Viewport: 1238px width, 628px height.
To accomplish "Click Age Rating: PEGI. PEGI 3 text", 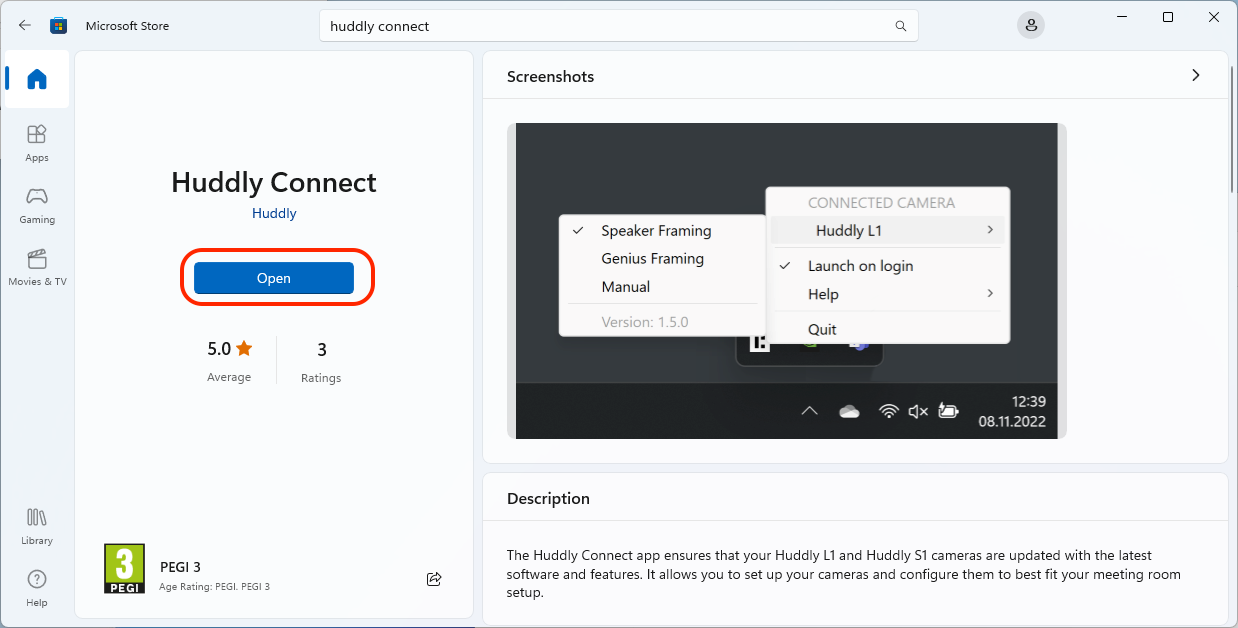I will click(214, 586).
